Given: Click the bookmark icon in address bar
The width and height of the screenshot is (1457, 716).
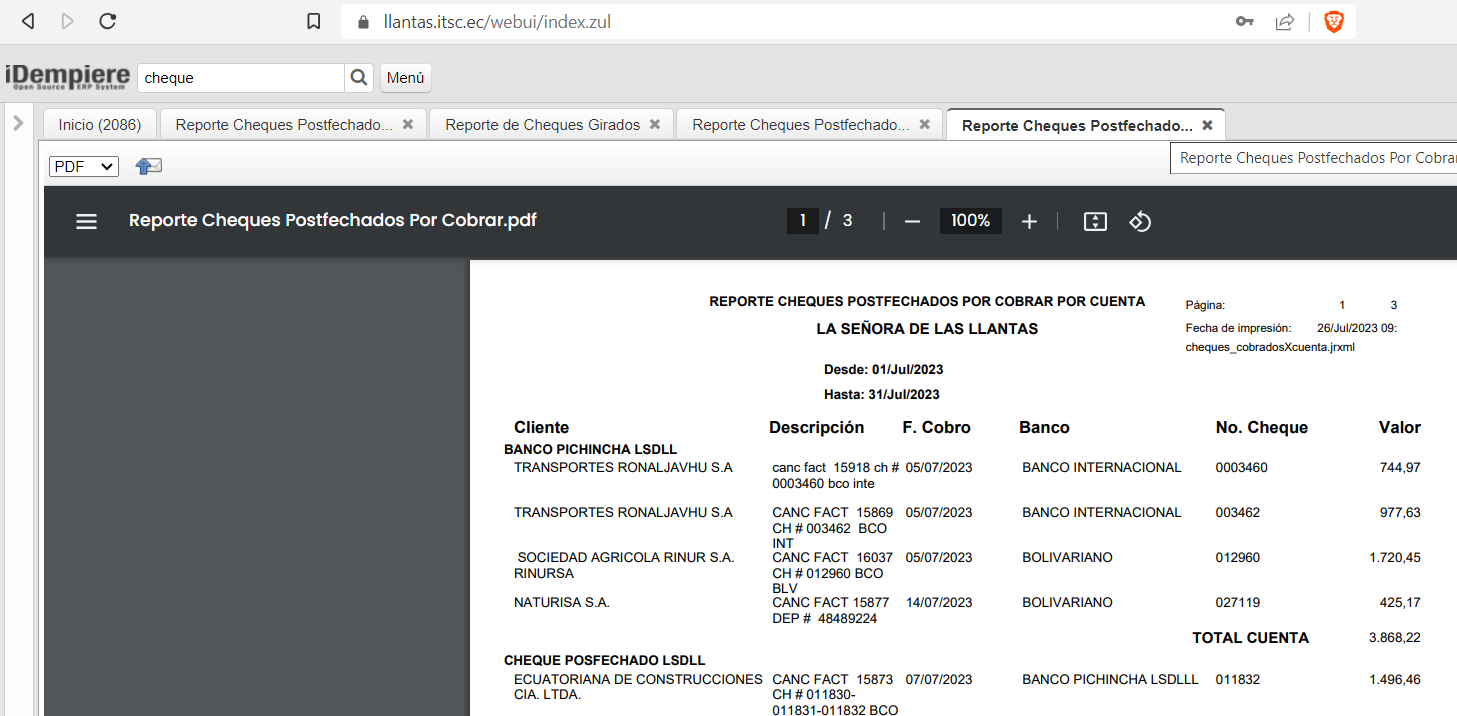Looking at the screenshot, I should pyautogui.click(x=313, y=21).
